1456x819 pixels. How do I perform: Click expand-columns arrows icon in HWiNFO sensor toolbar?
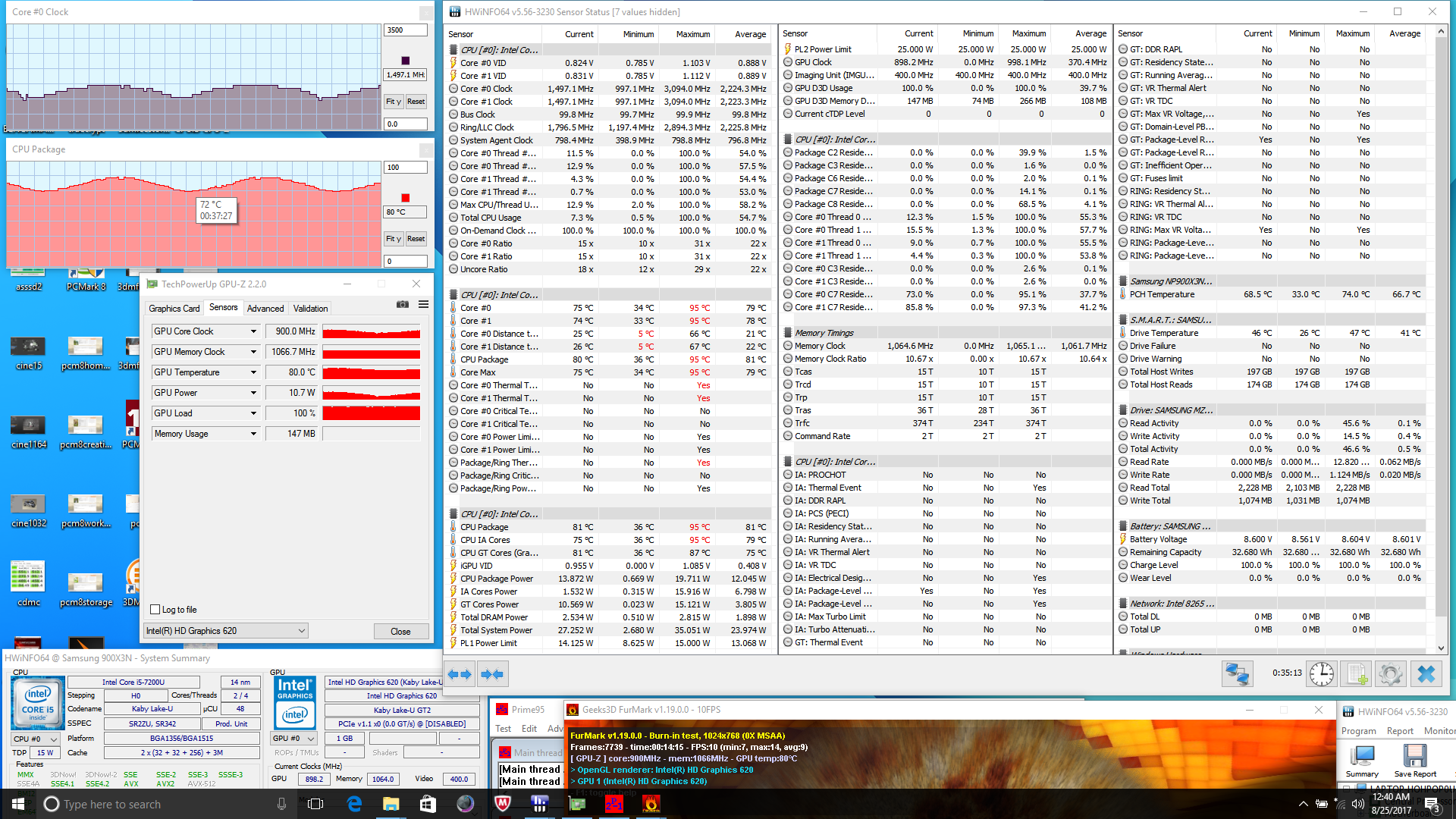click(460, 674)
